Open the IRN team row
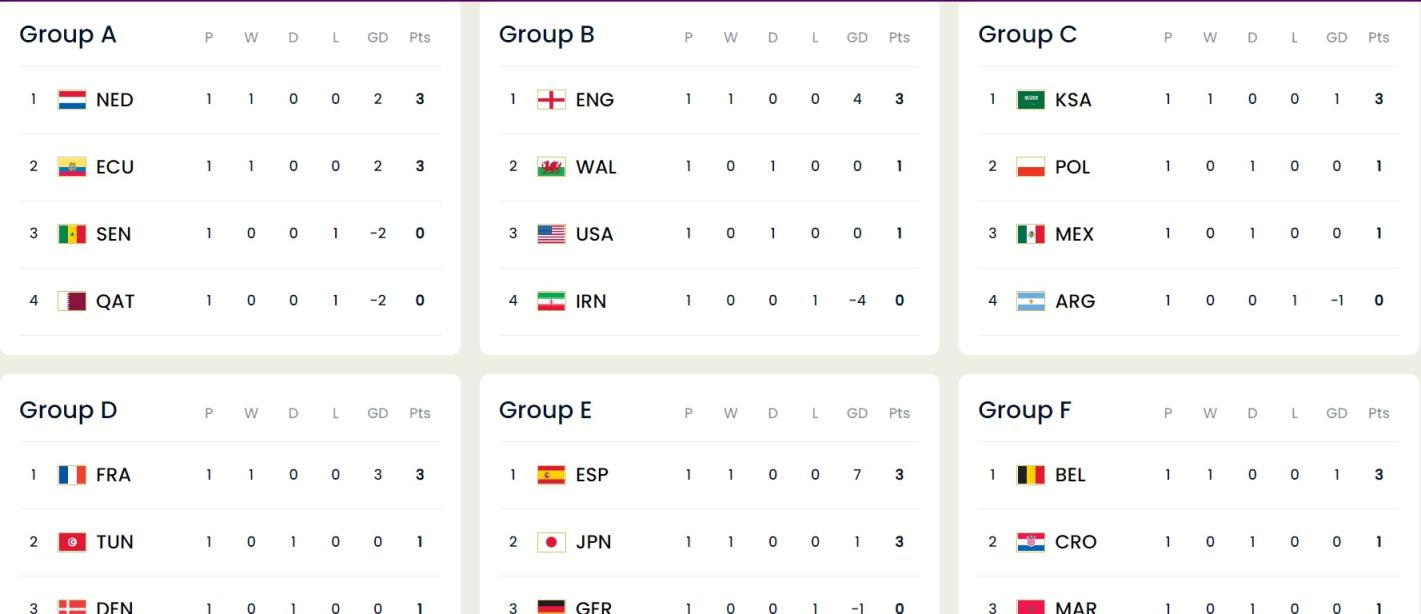1421x614 pixels. [x=709, y=301]
